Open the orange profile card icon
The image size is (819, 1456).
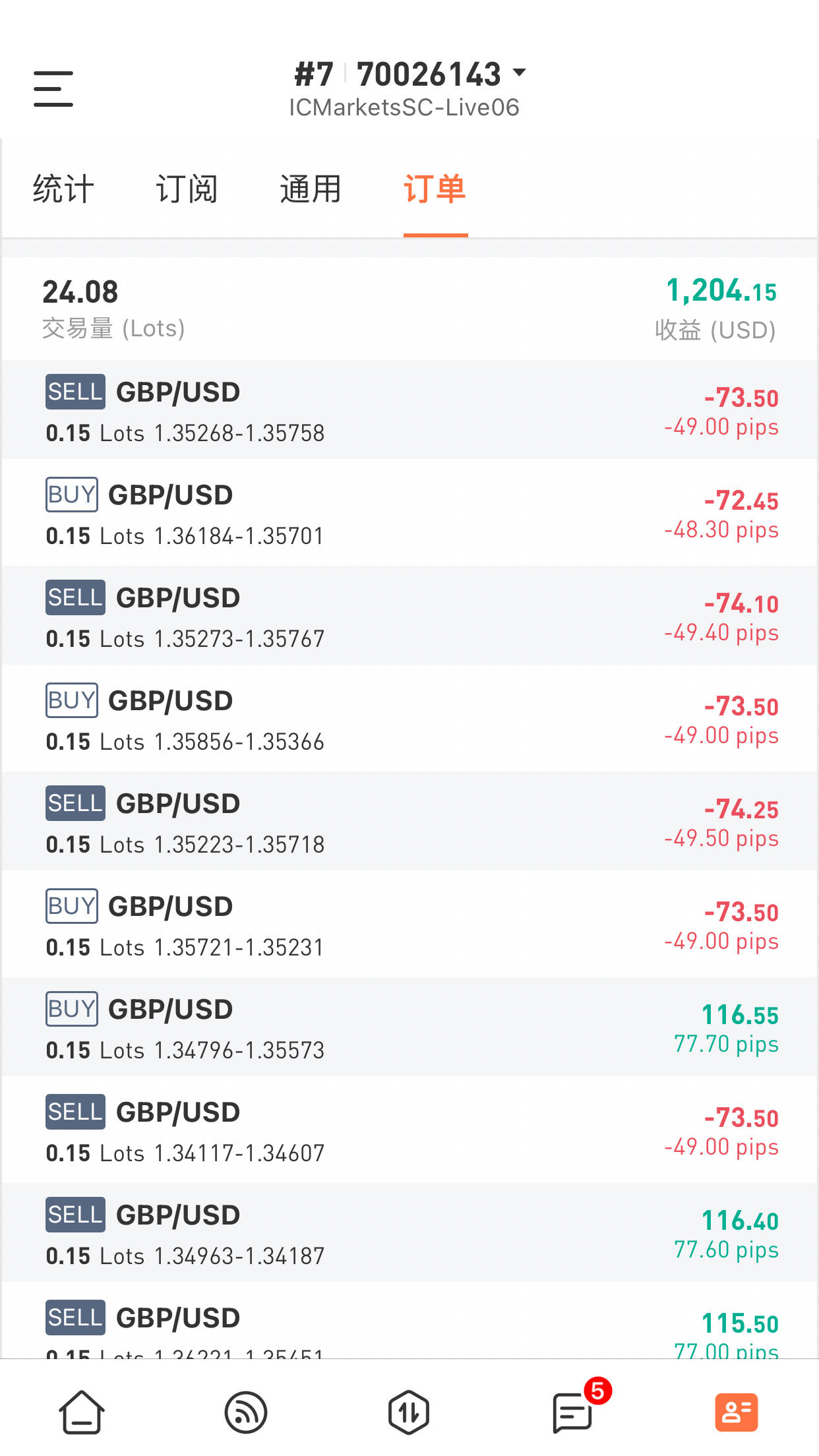coord(737,1412)
